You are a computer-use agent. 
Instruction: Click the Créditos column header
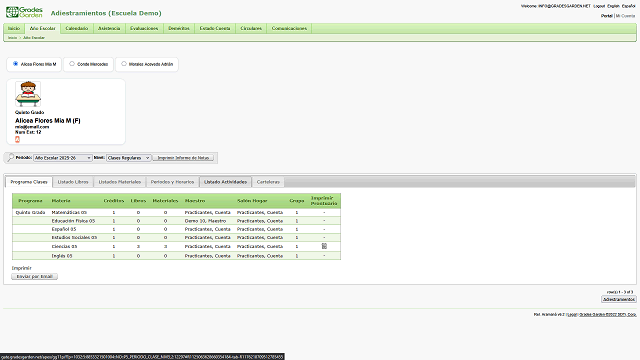pos(113,201)
